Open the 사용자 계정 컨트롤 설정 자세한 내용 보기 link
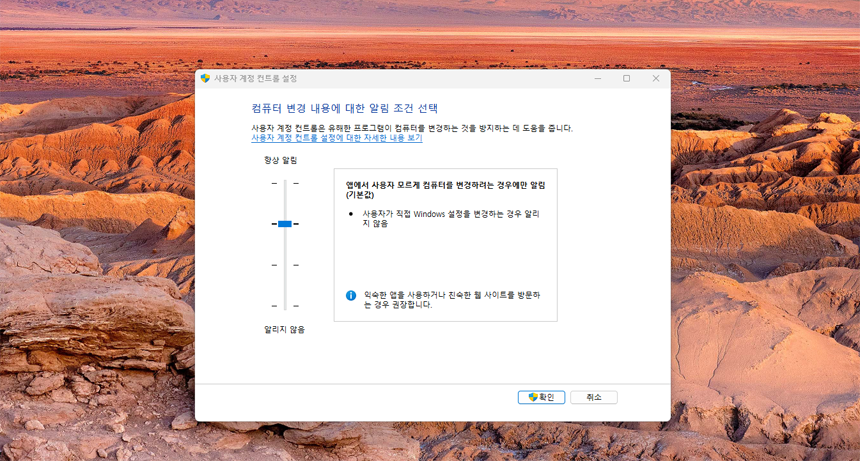 pos(337,138)
